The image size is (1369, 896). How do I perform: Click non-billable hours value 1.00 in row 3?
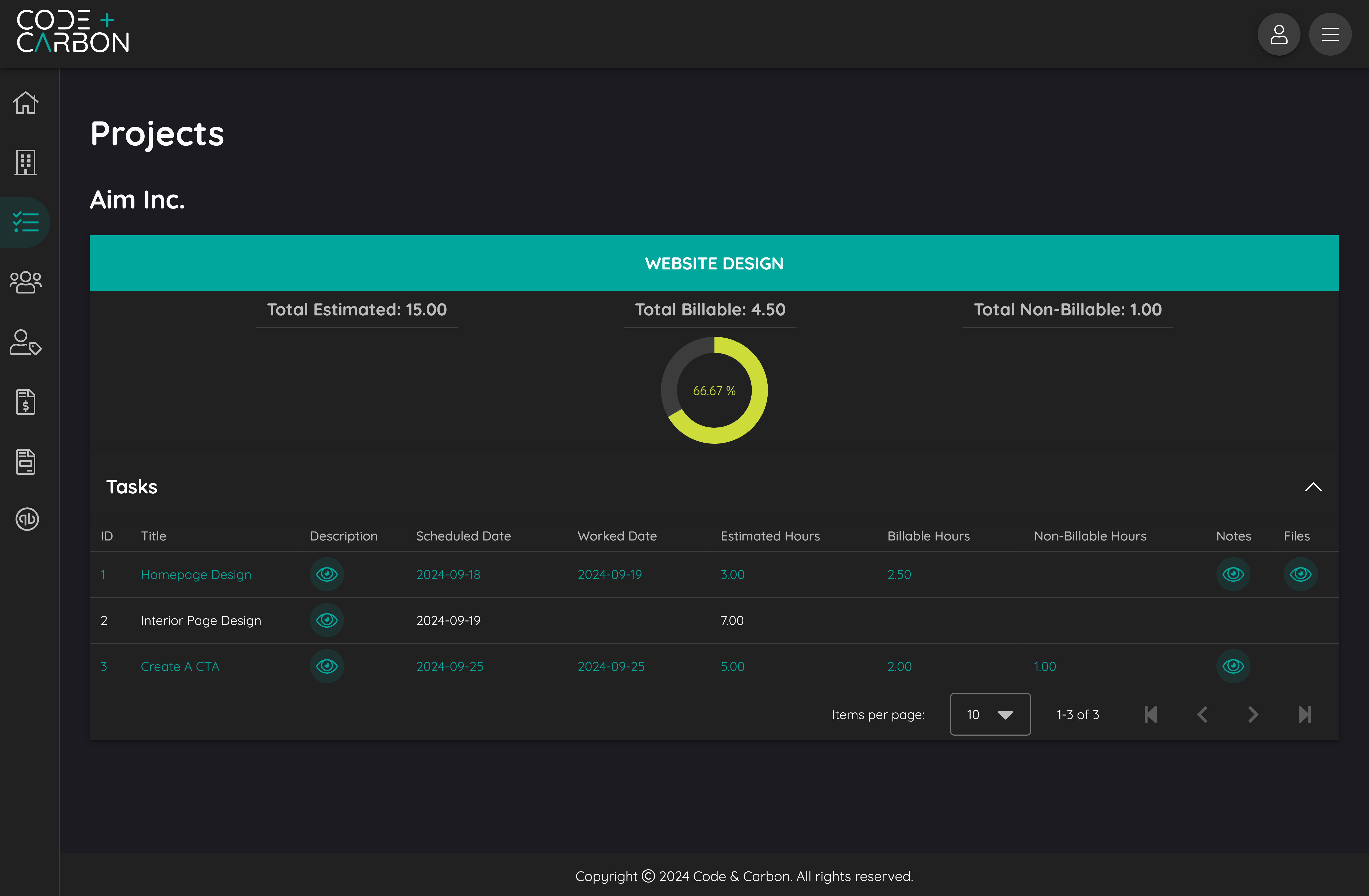(x=1045, y=667)
